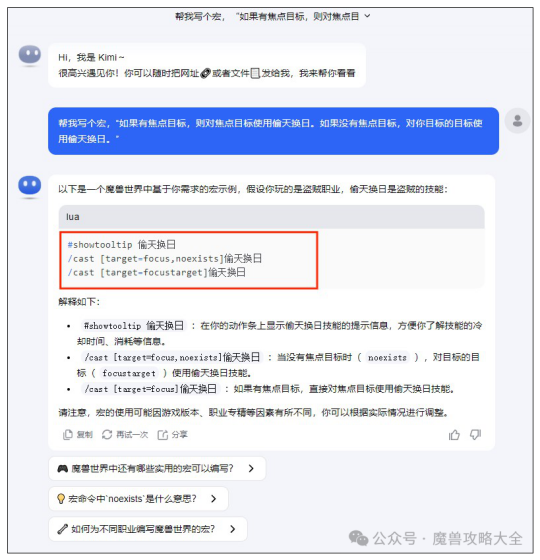Click the 再试一次 retry button text

pyautogui.click(x=132, y=435)
